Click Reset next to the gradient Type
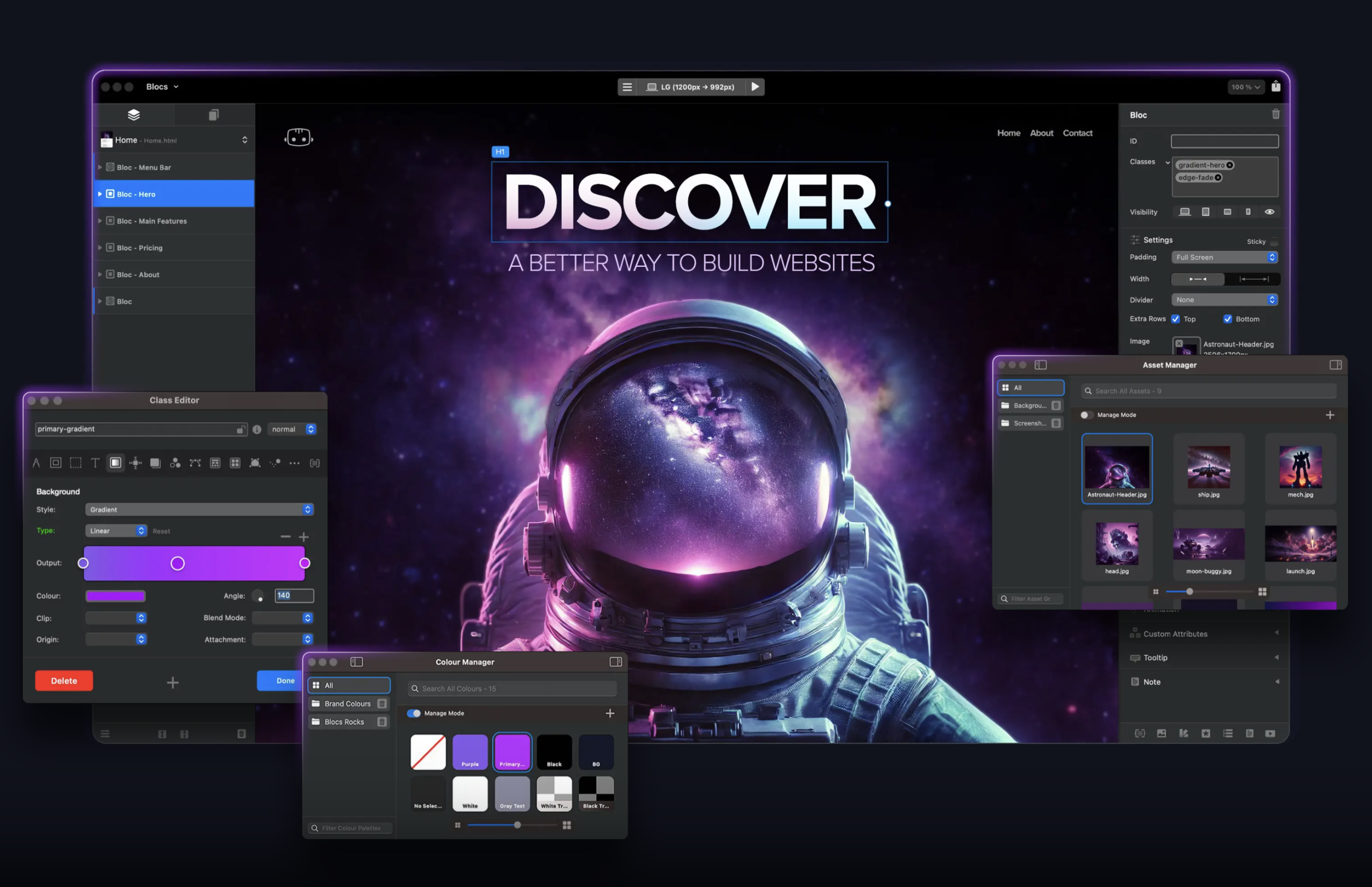1372x887 pixels. 161,531
